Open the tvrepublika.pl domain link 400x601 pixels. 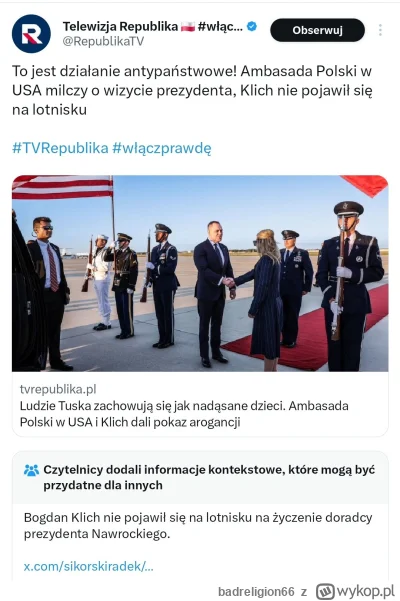58,389
